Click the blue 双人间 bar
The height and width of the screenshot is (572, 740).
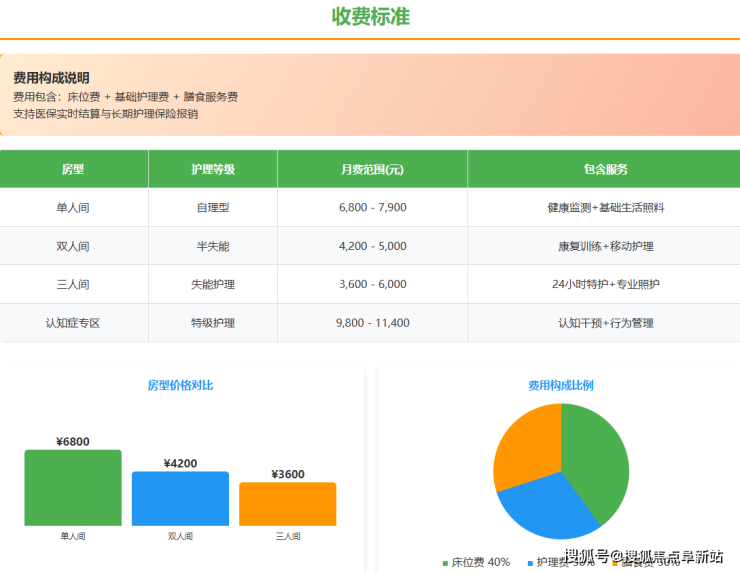click(x=180, y=499)
